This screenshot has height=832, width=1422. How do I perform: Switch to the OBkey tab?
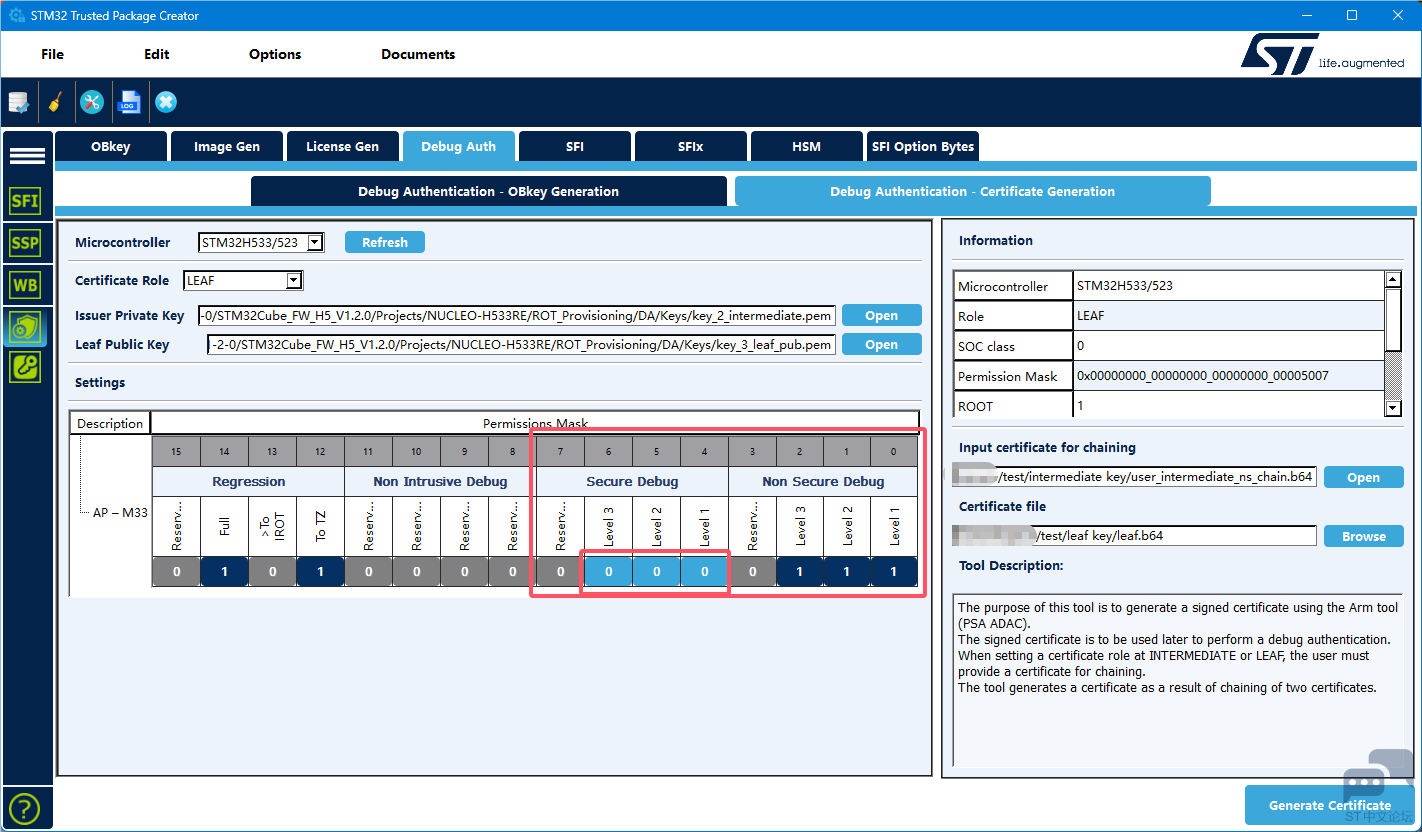(111, 146)
